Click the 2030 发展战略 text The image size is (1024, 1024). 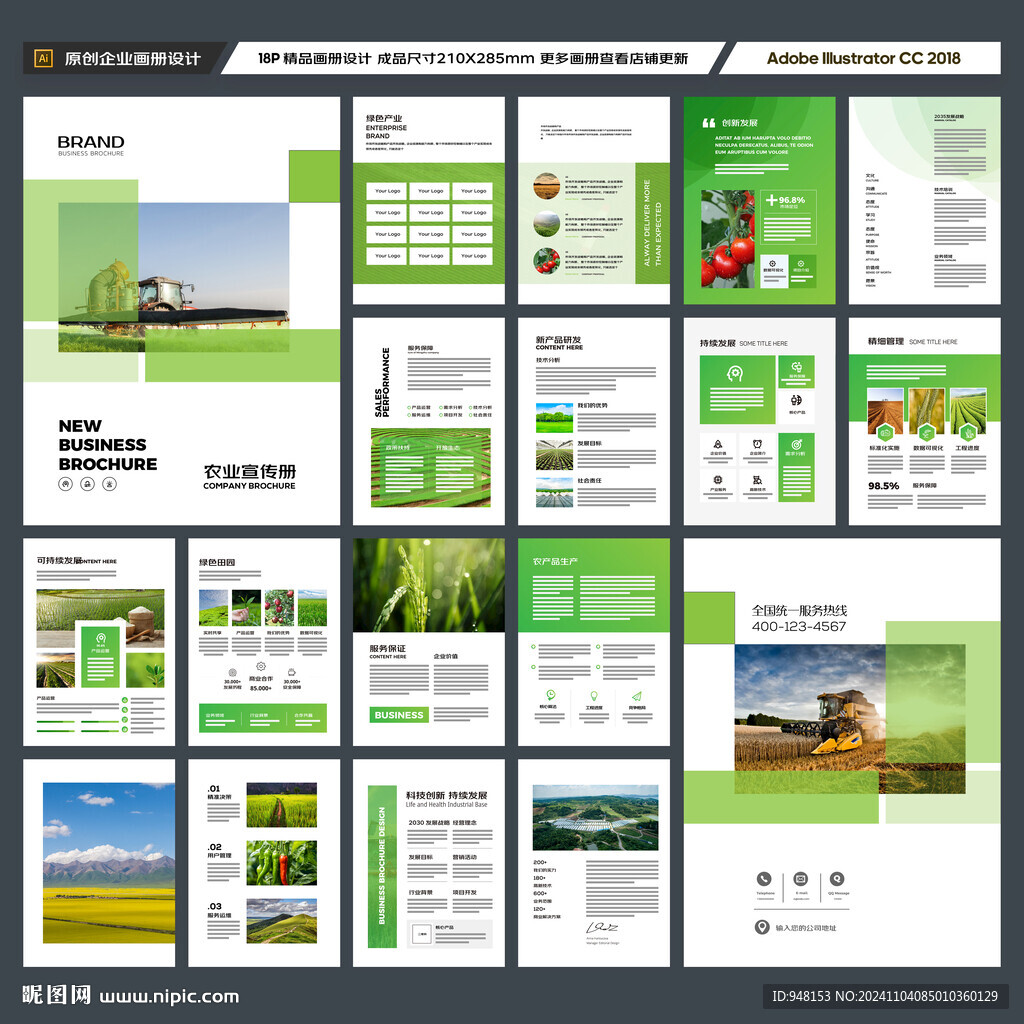click(x=428, y=822)
